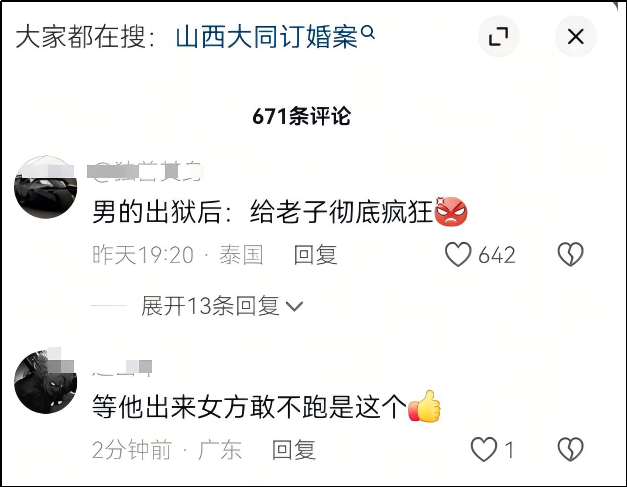Reply to the 广东 comment via 回复

click(294, 450)
